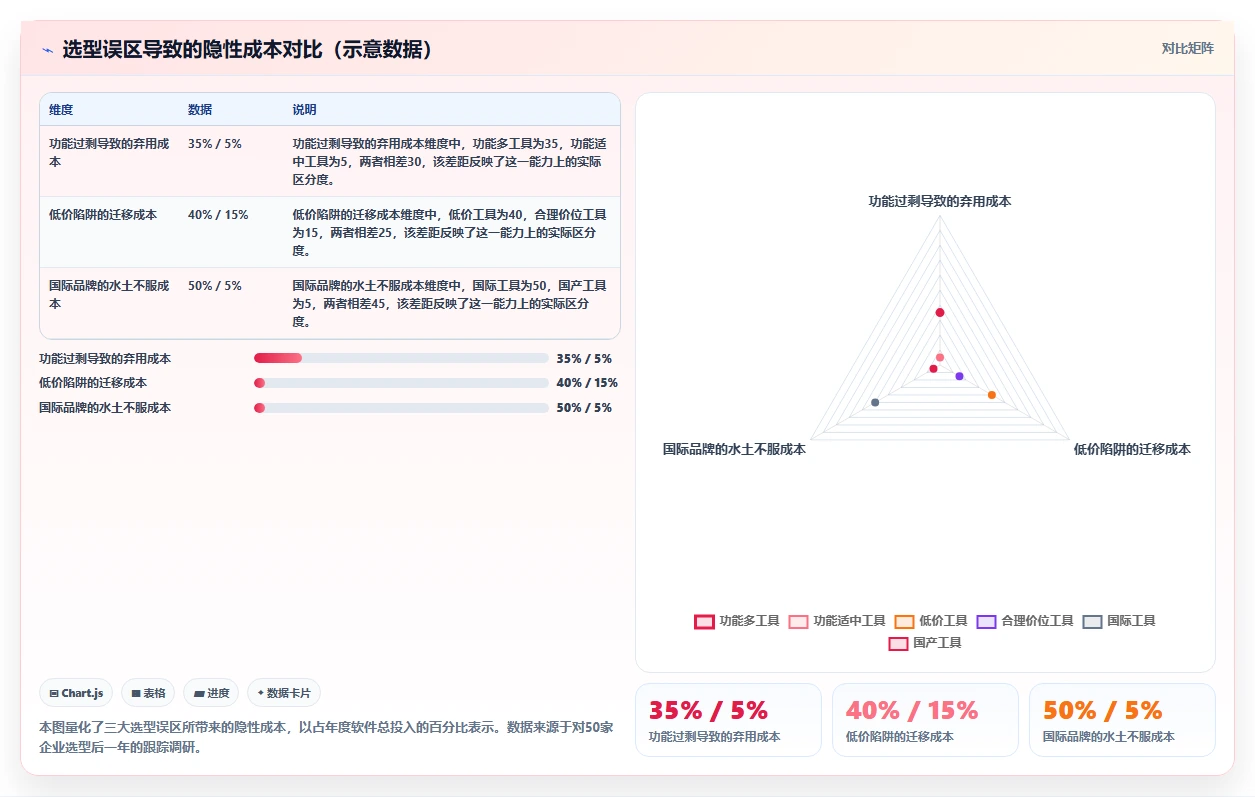
Task: Click the 40% / 15% data card
Action: [x=925, y=720]
